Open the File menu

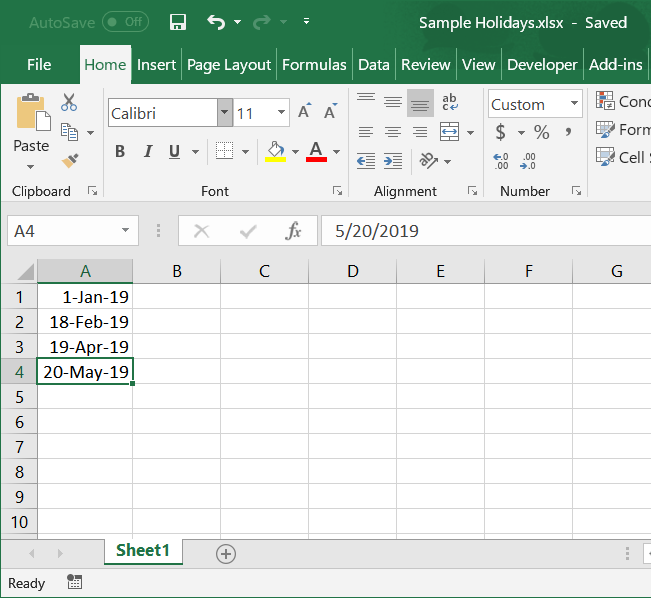(x=39, y=65)
